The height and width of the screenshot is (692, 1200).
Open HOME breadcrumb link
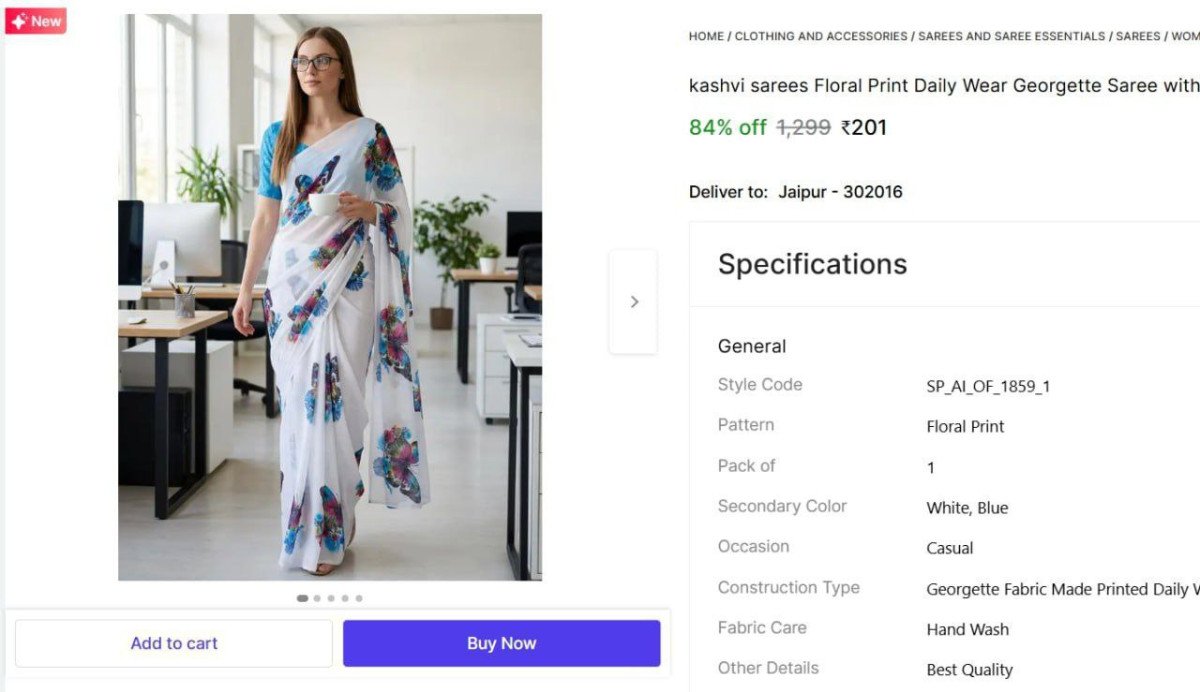pyautogui.click(x=706, y=36)
